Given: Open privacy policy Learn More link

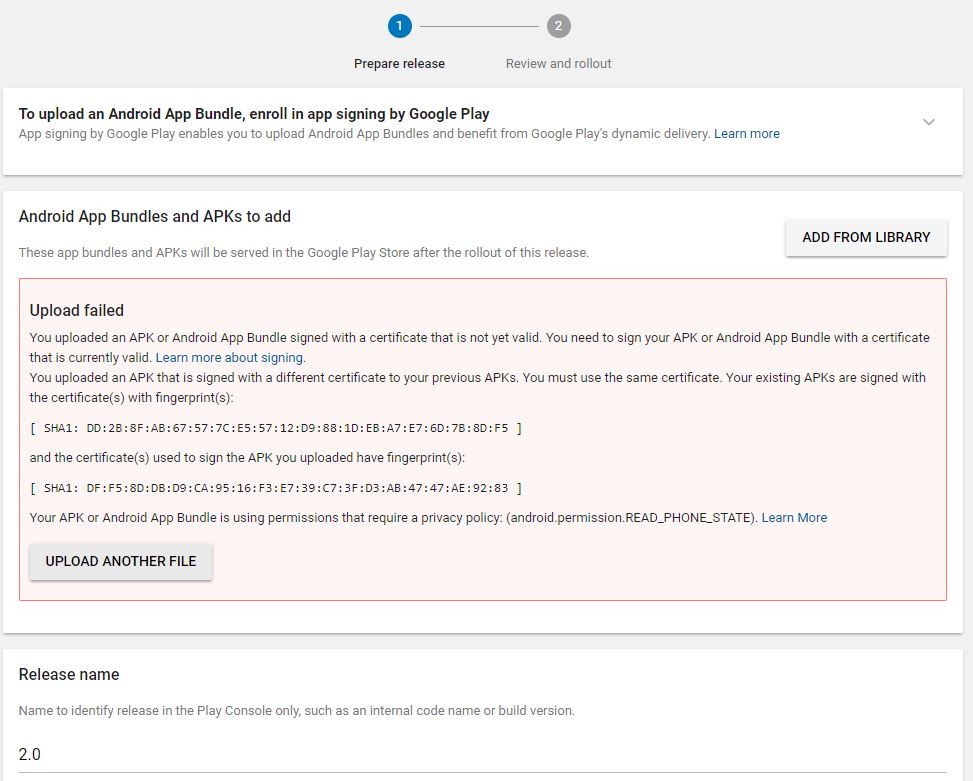Looking at the screenshot, I should (x=794, y=517).
